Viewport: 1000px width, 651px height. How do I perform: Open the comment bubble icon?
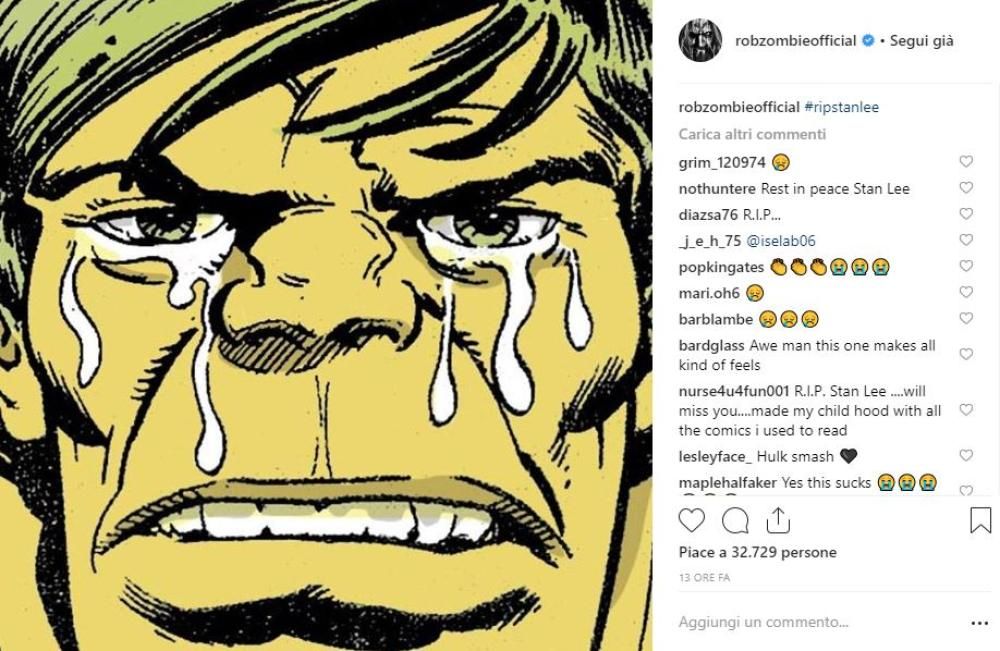735,520
